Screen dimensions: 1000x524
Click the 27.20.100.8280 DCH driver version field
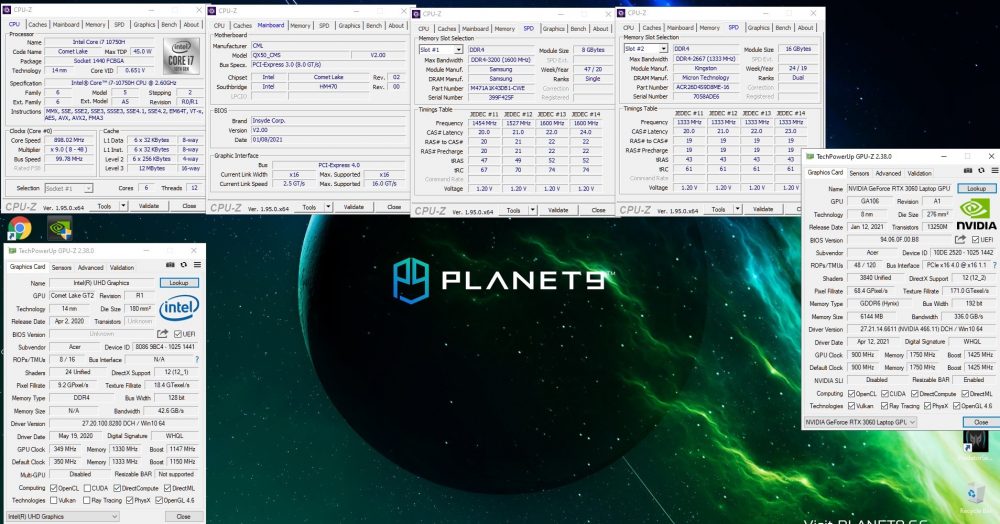(124, 423)
